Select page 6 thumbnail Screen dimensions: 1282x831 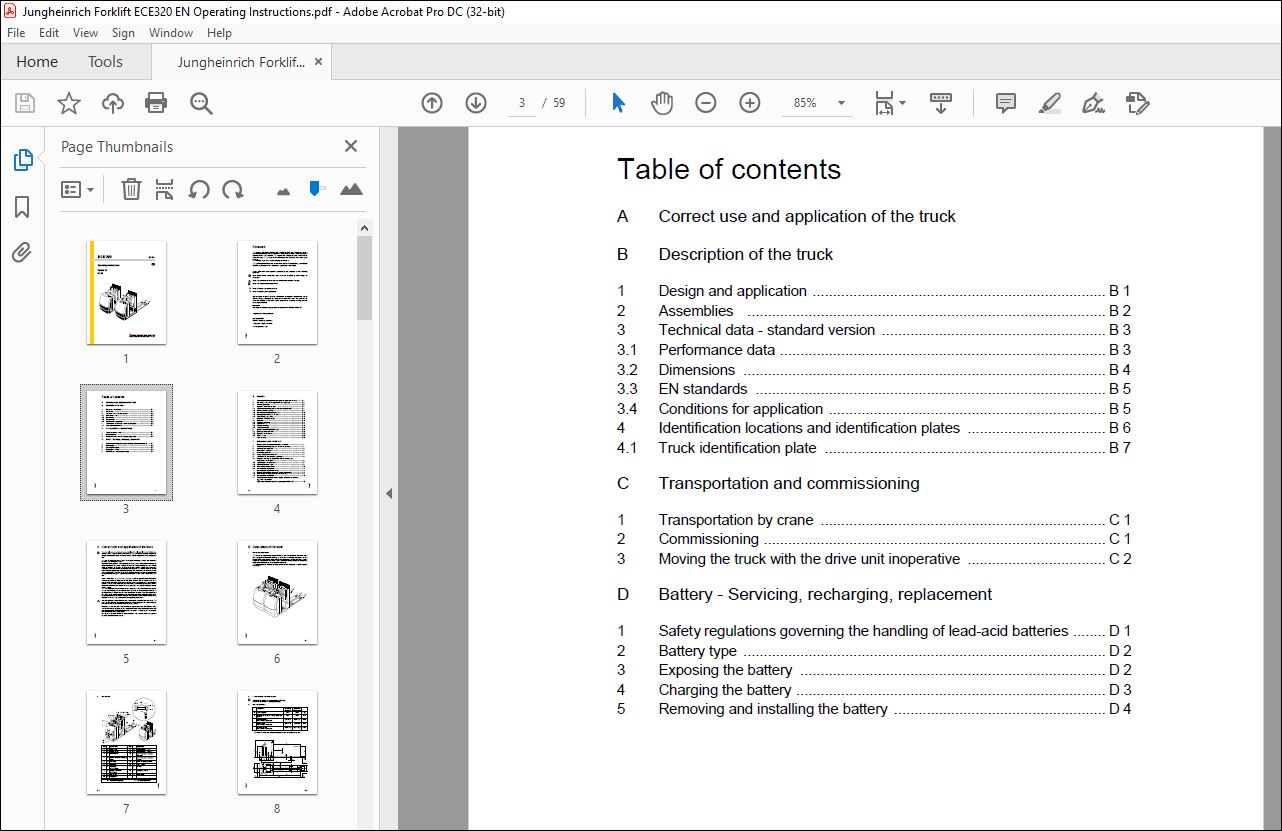tap(277, 593)
